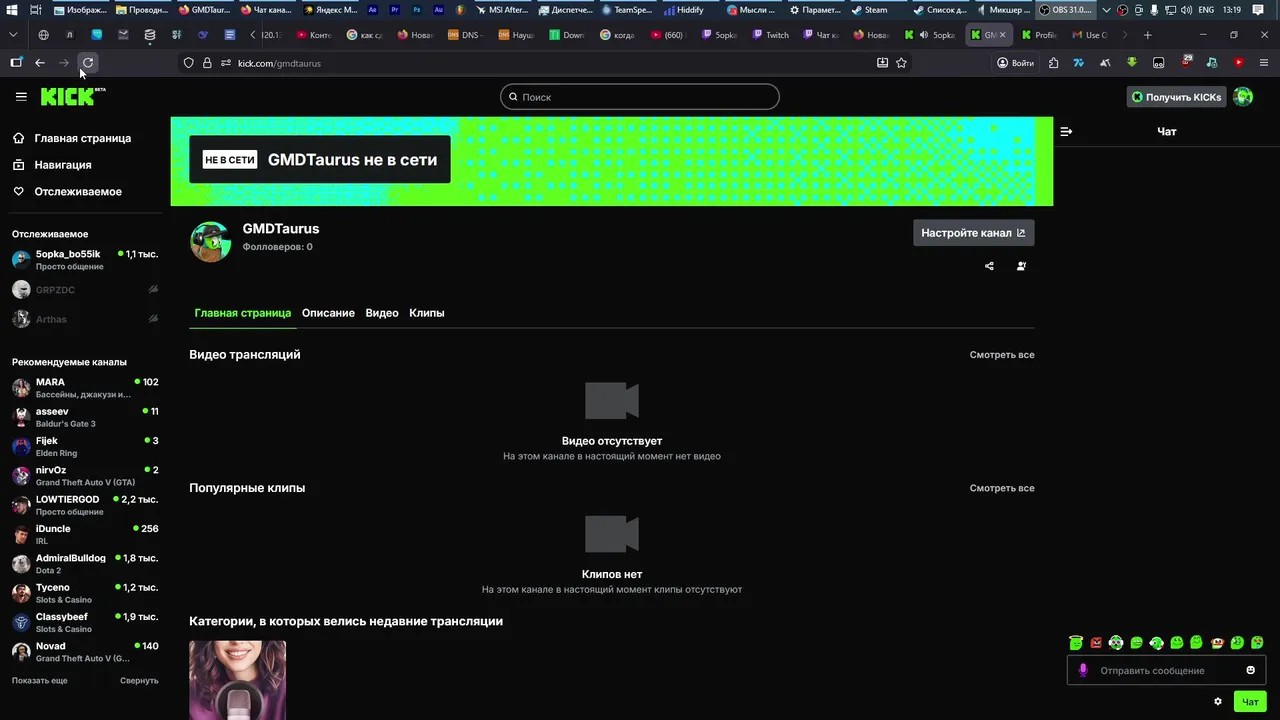
Task: Toggle Arthas channel notification mute icon
Action: (x=153, y=319)
